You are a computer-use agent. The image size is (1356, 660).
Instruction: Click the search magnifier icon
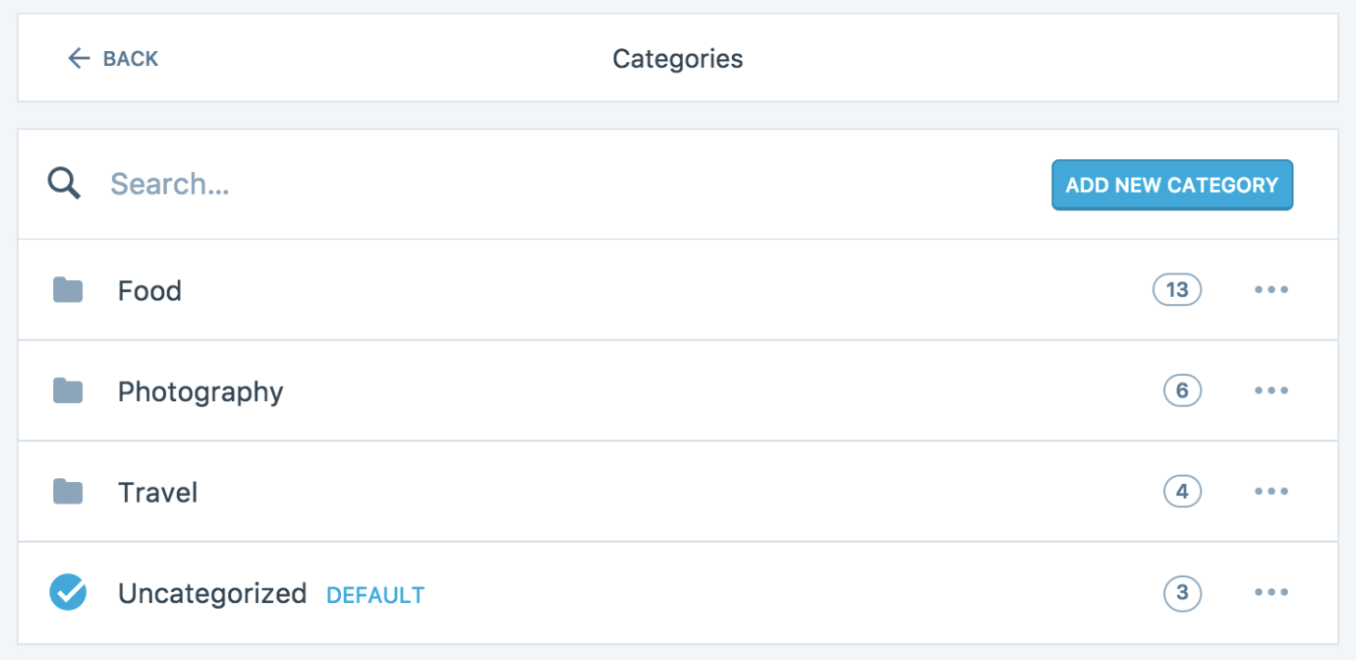pyautogui.click(x=64, y=184)
